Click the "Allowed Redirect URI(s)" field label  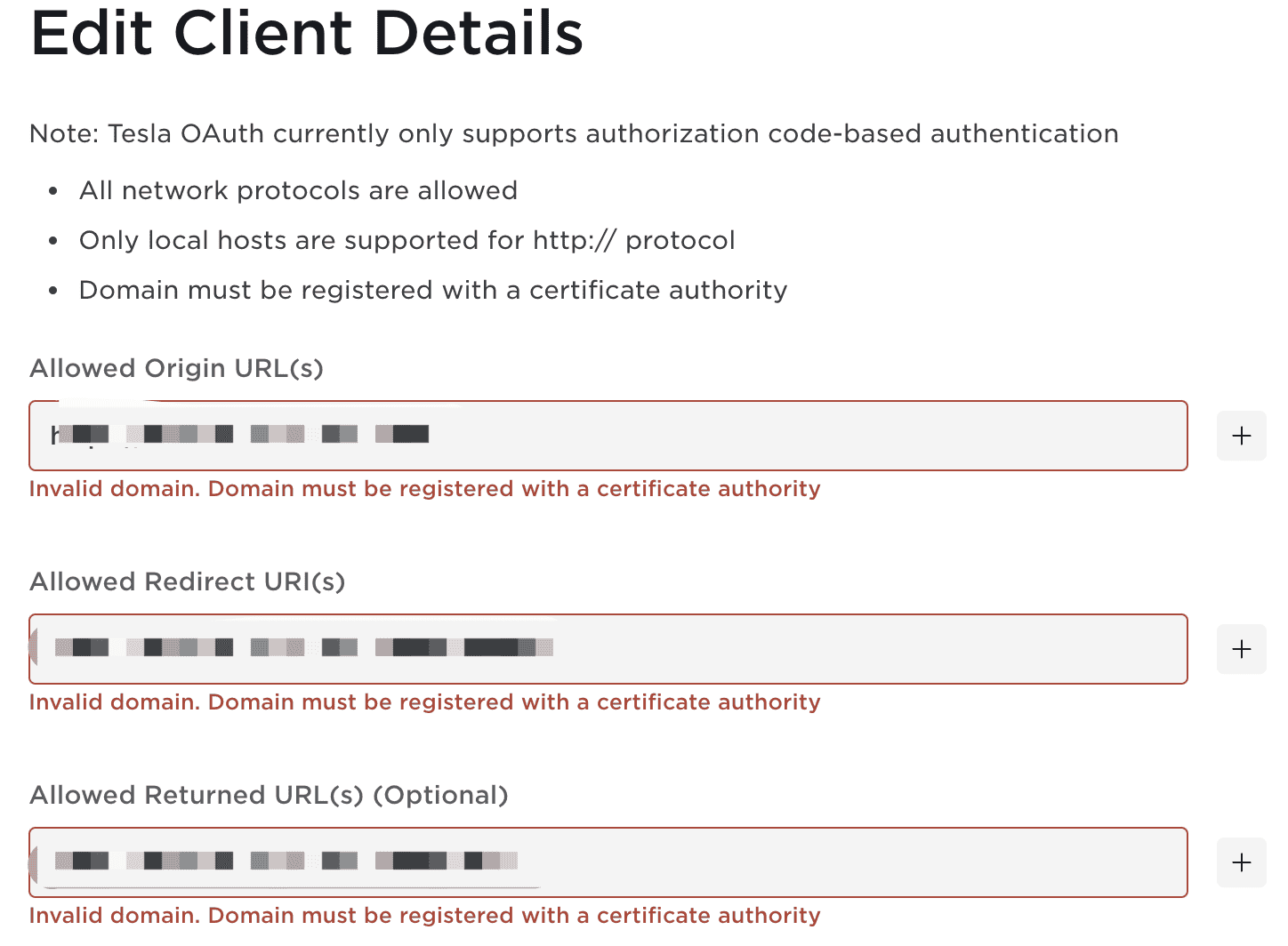point(187,581)
